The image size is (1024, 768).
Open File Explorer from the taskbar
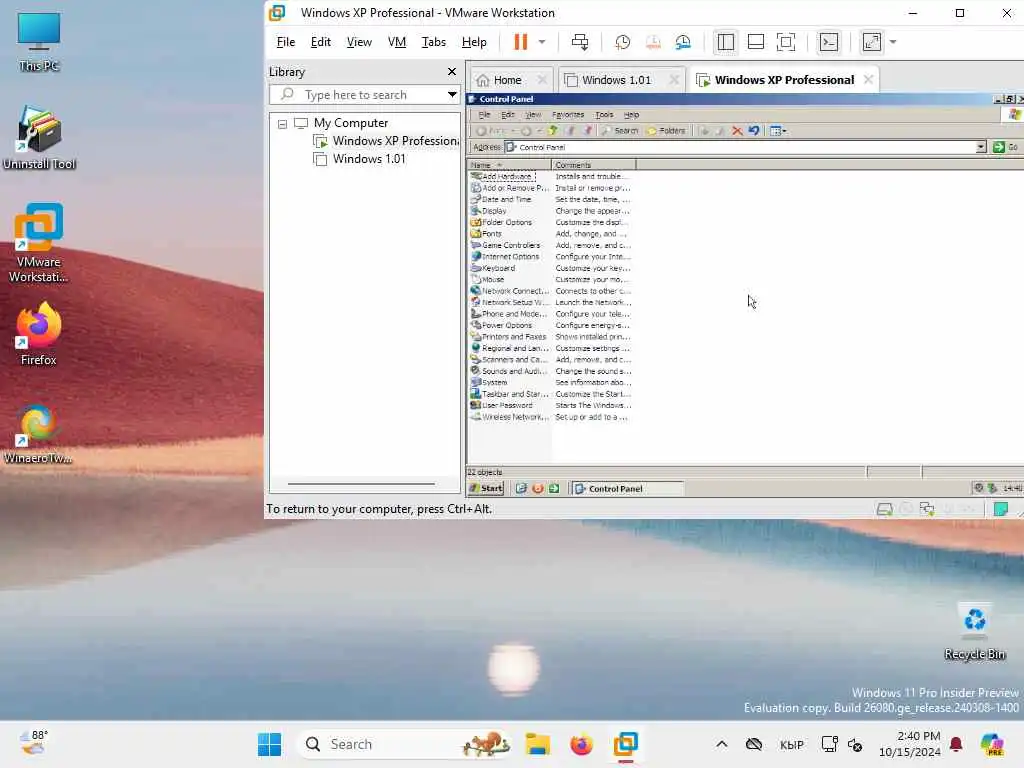pyautogui.click(x=537, y=744)
